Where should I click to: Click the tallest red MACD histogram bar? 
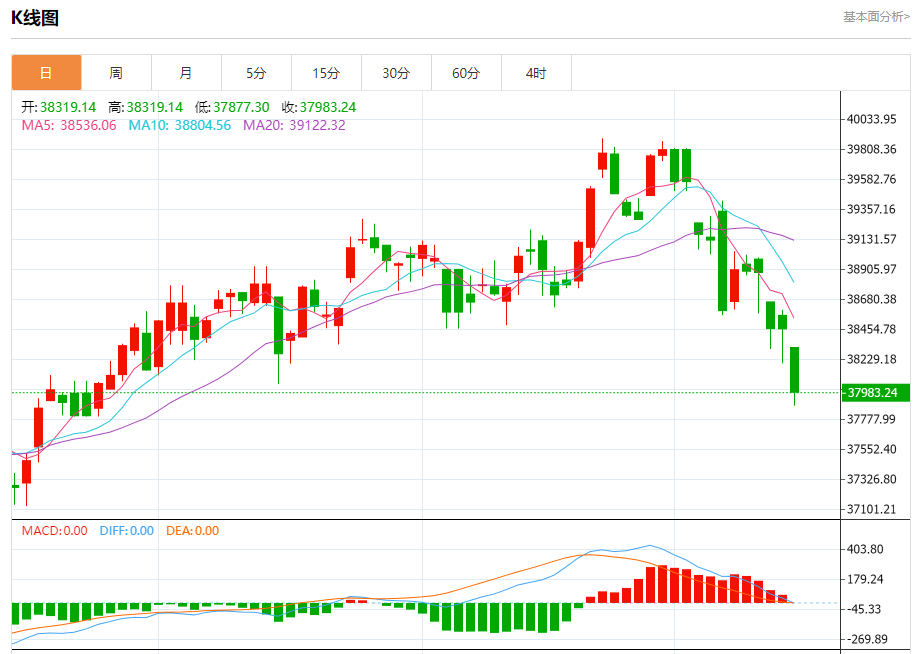[x=662, y=584]
